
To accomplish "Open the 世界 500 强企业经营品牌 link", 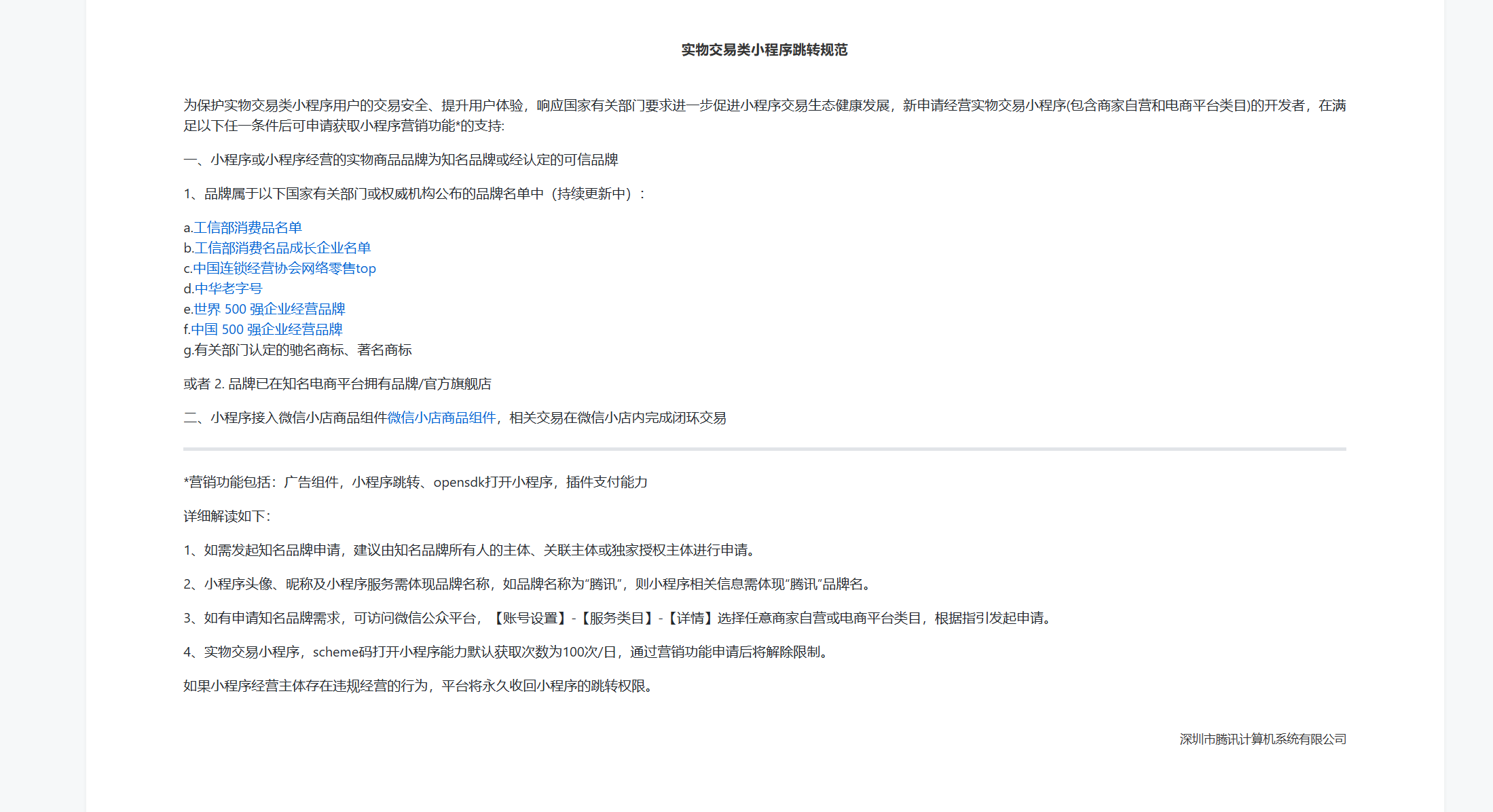I will point(270,309).
